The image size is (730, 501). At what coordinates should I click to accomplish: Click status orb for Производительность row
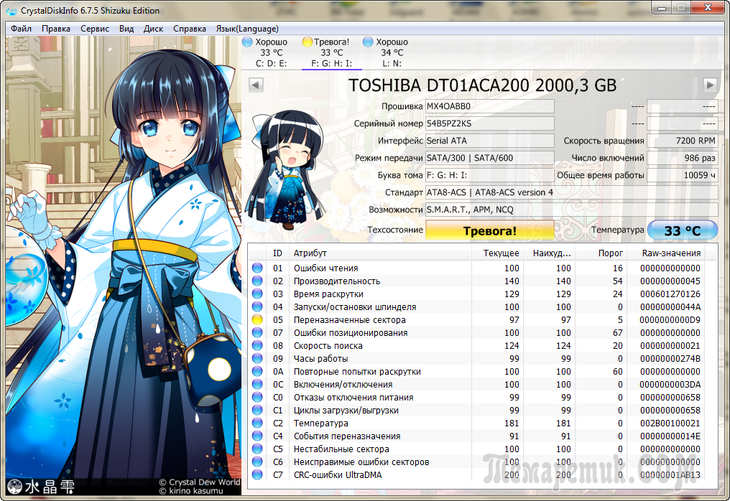257,281
